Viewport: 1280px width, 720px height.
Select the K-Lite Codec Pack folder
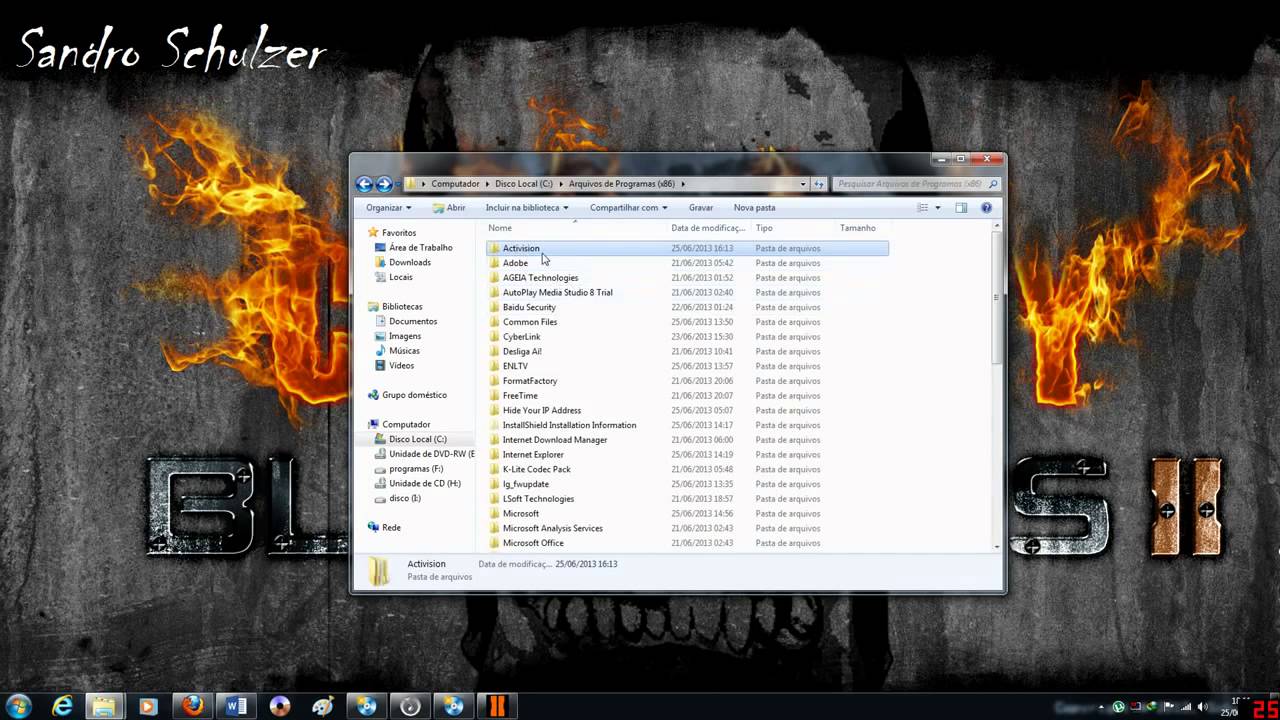click(536, 469)
